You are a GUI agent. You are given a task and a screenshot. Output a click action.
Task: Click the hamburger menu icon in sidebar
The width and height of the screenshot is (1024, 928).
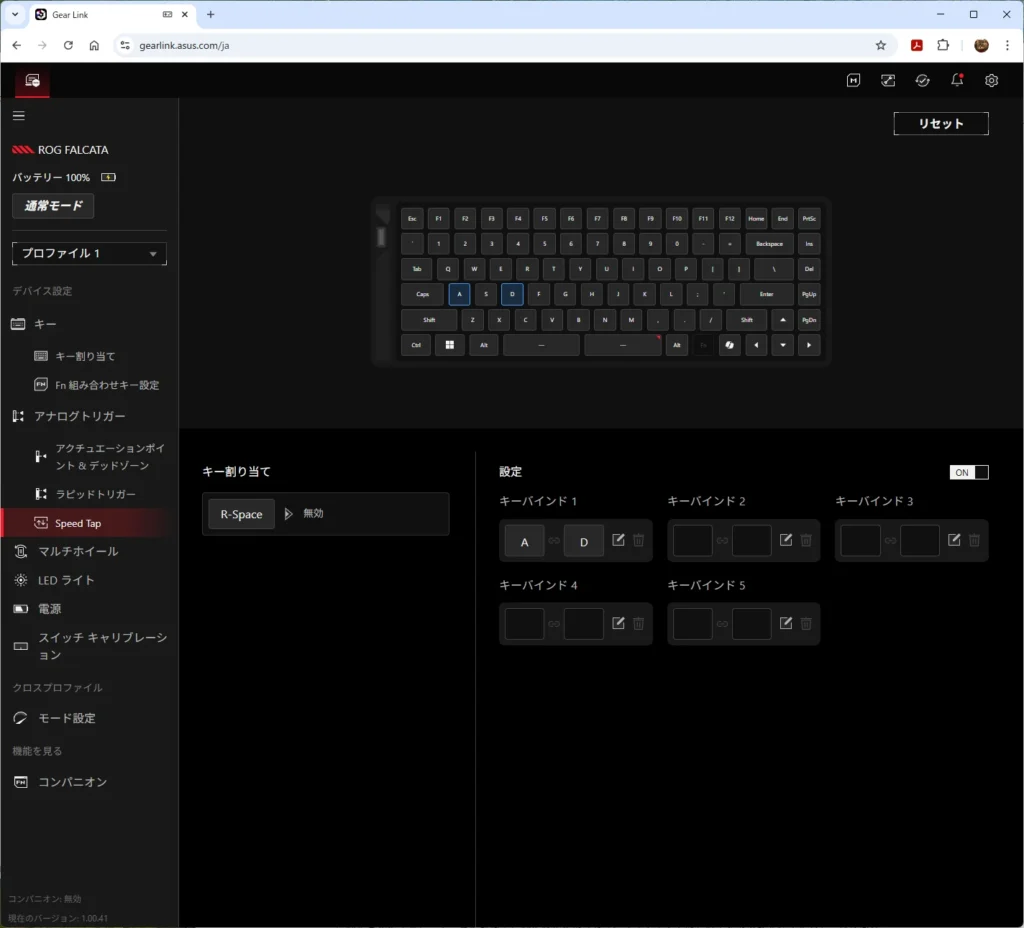pos(18,116)
